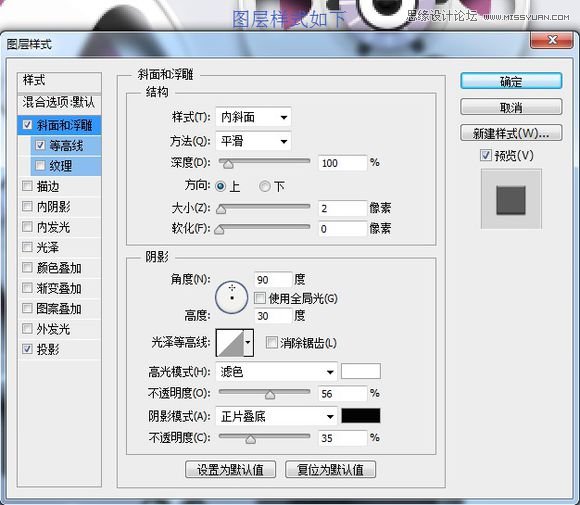Click the 深度 value field 100
580x505 pixels.
(x=342, y=163)
